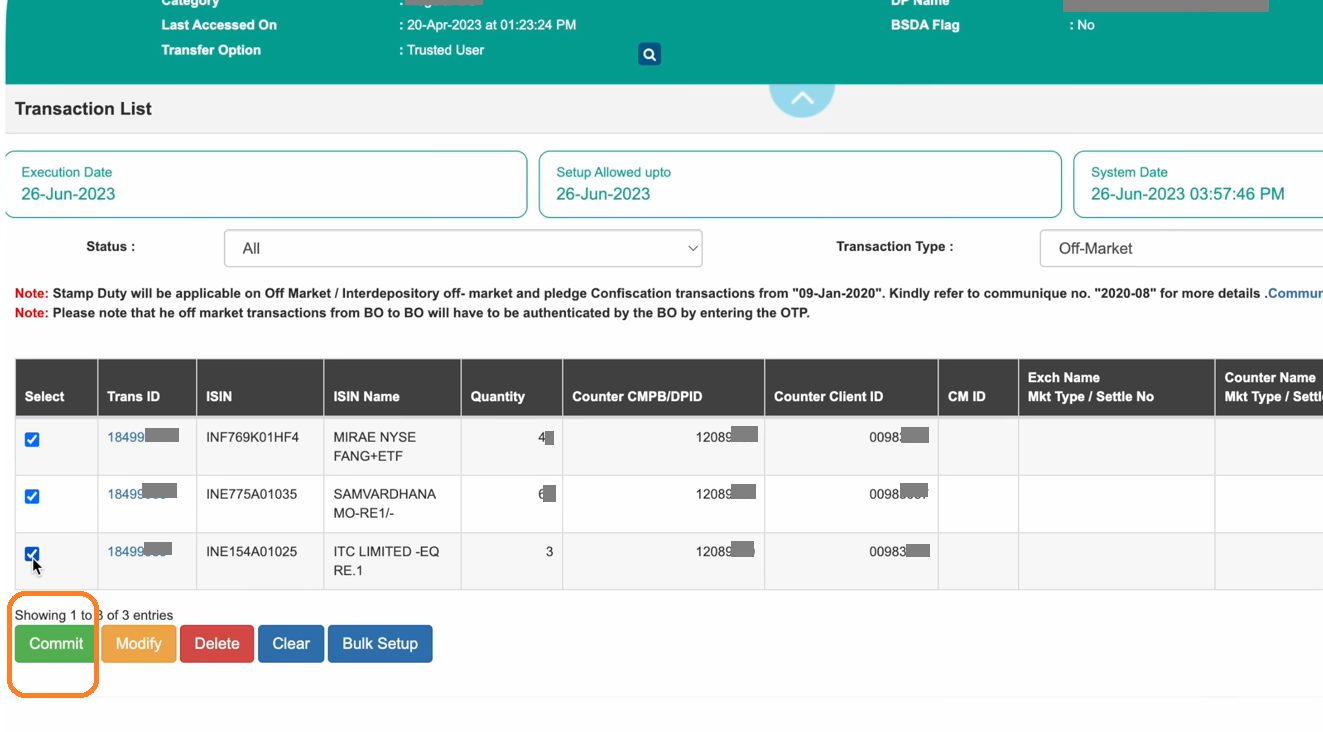Open the Communique link in the stamp duty note
This screenshot has height=732, width=1323.
coord(1294,294)
